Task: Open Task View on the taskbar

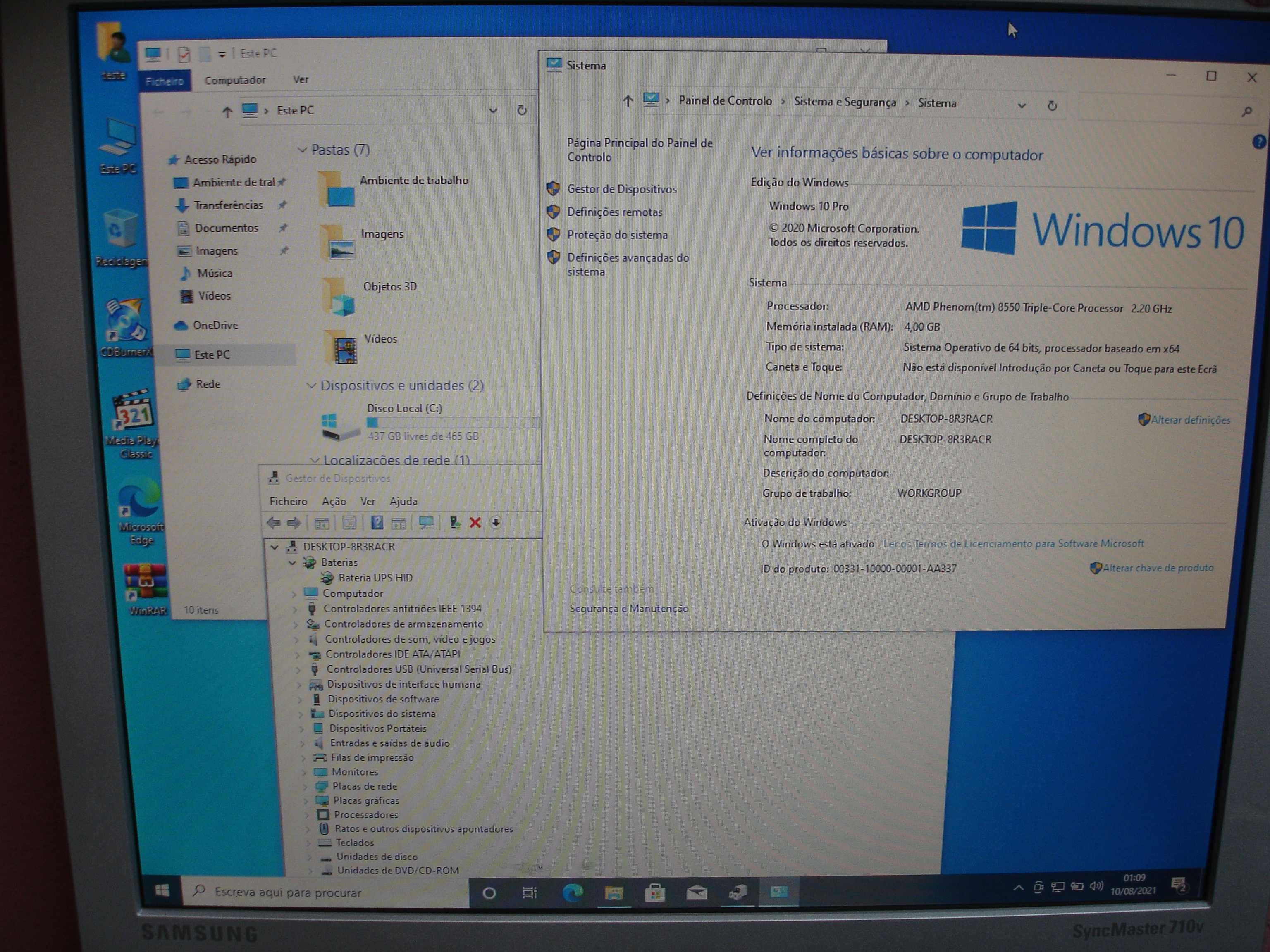Action: point(529,893)
